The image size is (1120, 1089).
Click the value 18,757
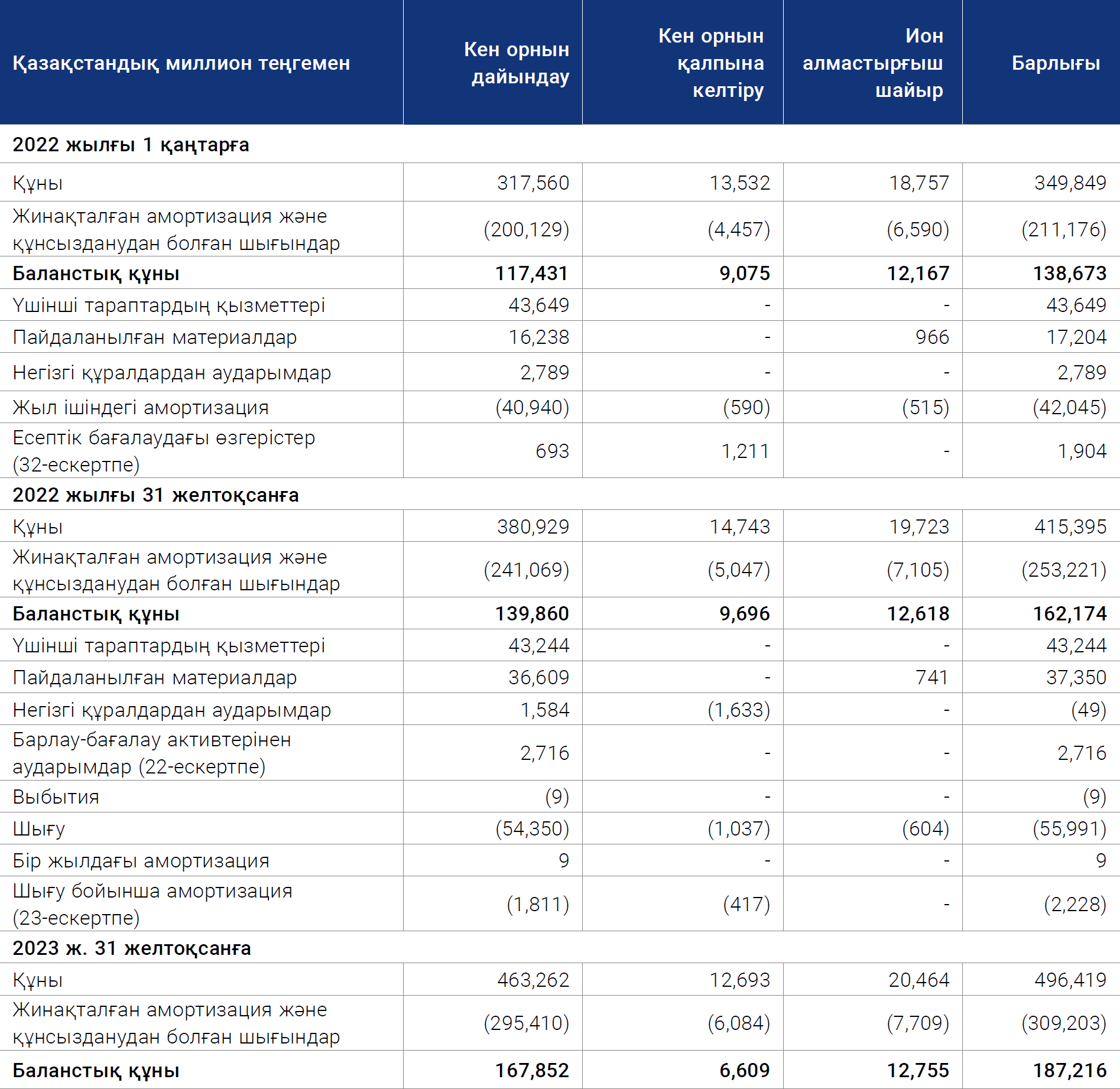click(918, 183)
